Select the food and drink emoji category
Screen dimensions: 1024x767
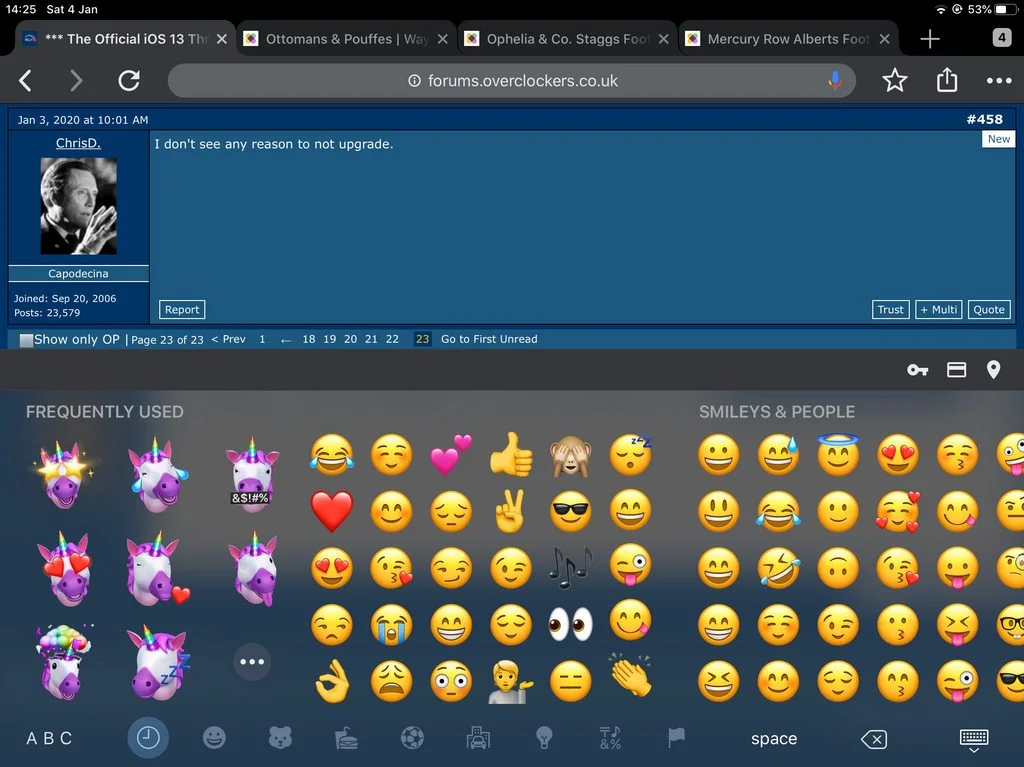click(346, 738)
